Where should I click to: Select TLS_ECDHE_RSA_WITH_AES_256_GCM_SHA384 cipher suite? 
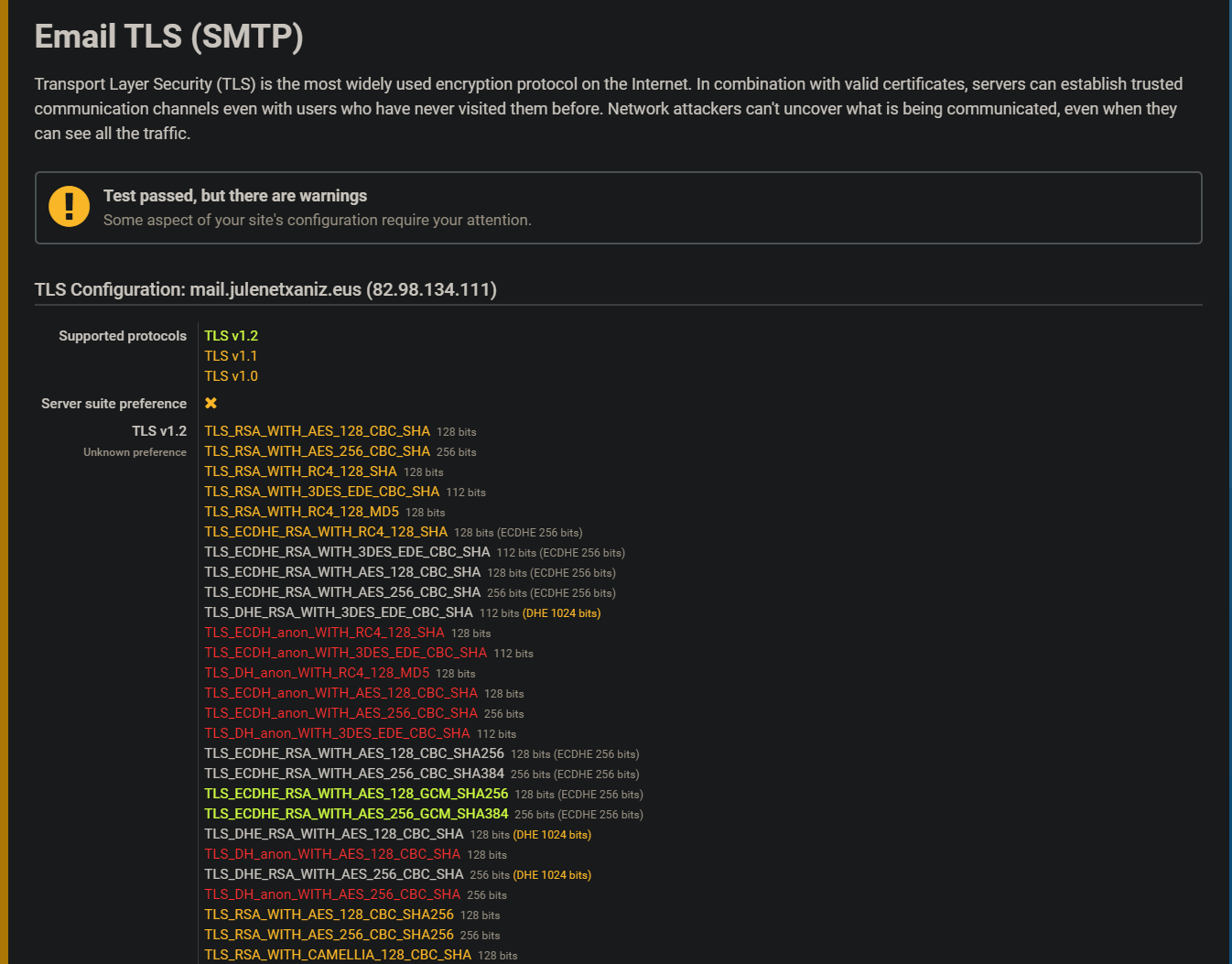pyautogui.click(x=356, y=813)
